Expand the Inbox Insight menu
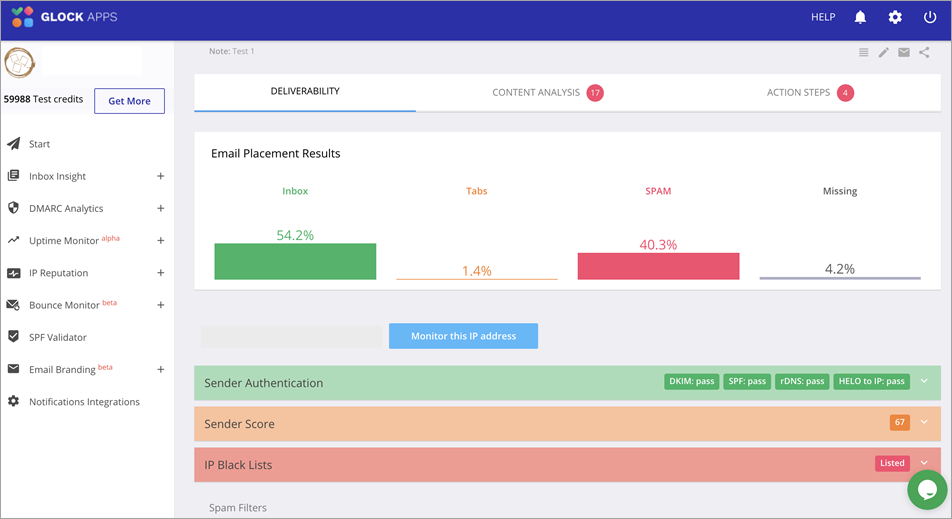This screenshot has width=952, height=519. 160,176
